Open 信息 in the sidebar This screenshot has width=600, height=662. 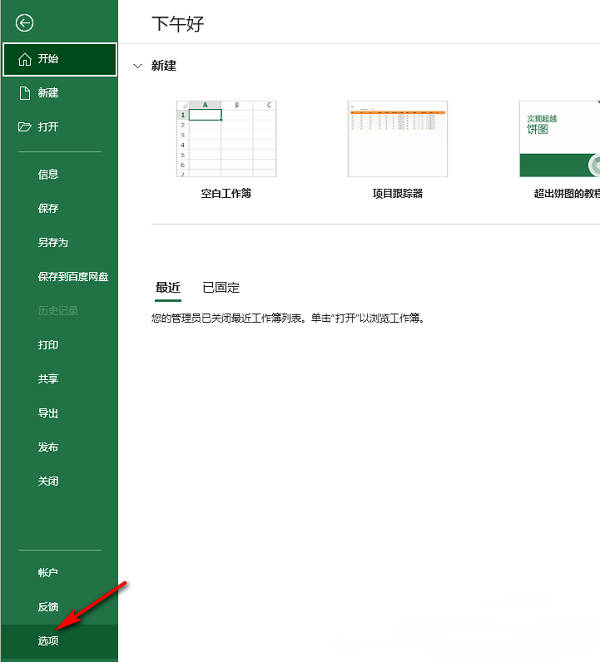(x=48, y=175)
